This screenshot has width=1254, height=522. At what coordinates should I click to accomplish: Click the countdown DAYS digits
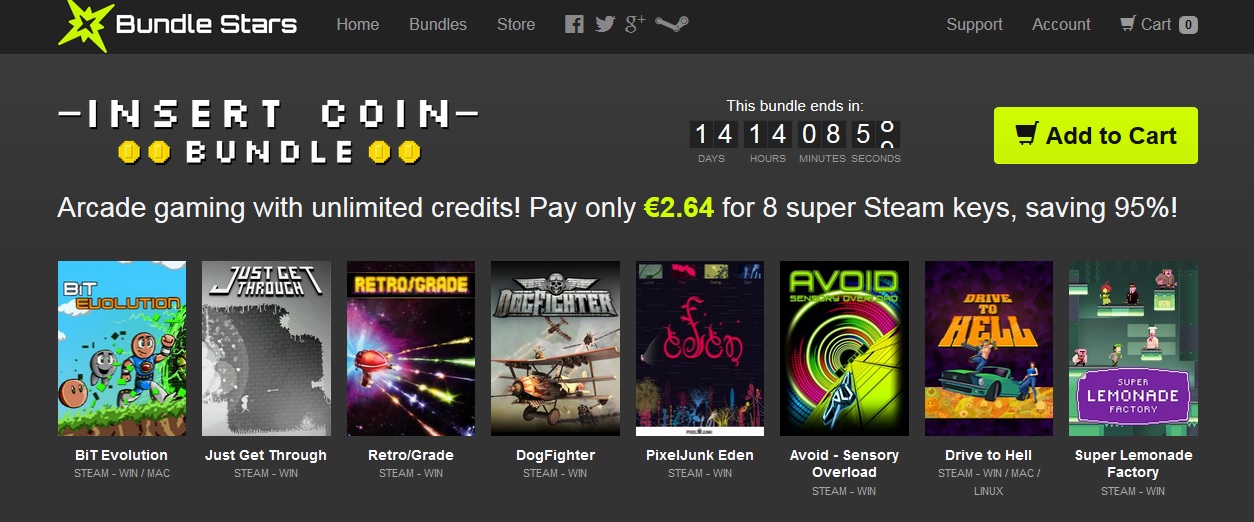point(712,134)
